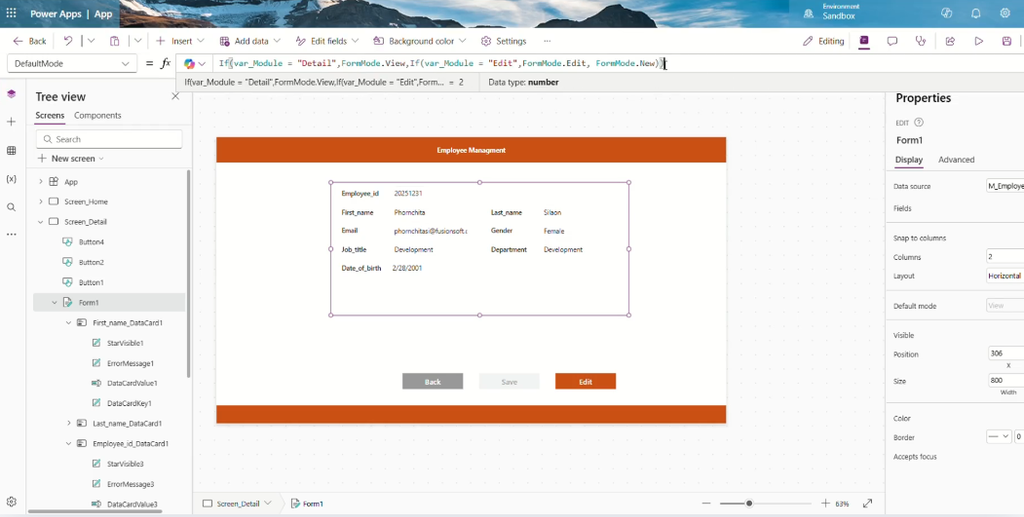
Task: Select Button4 in the tree
Action: pyautogui.click(x=91, y=242)
